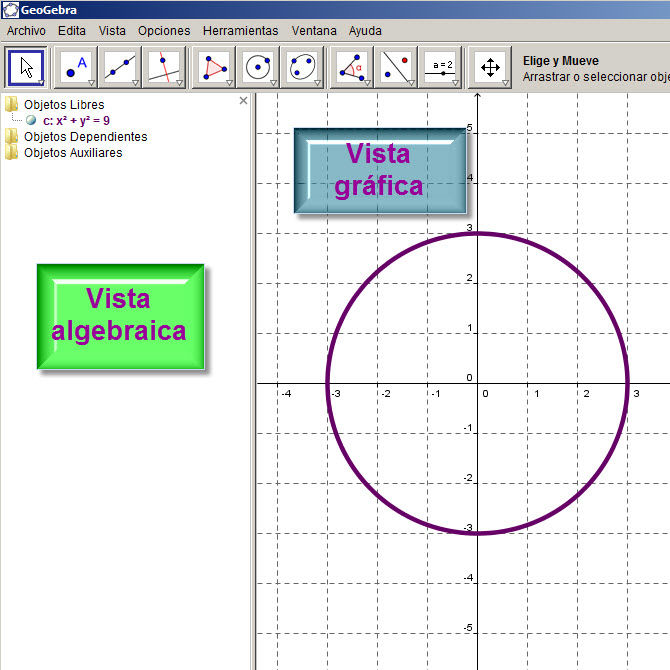Open the Archivo menu

point(26,31)
